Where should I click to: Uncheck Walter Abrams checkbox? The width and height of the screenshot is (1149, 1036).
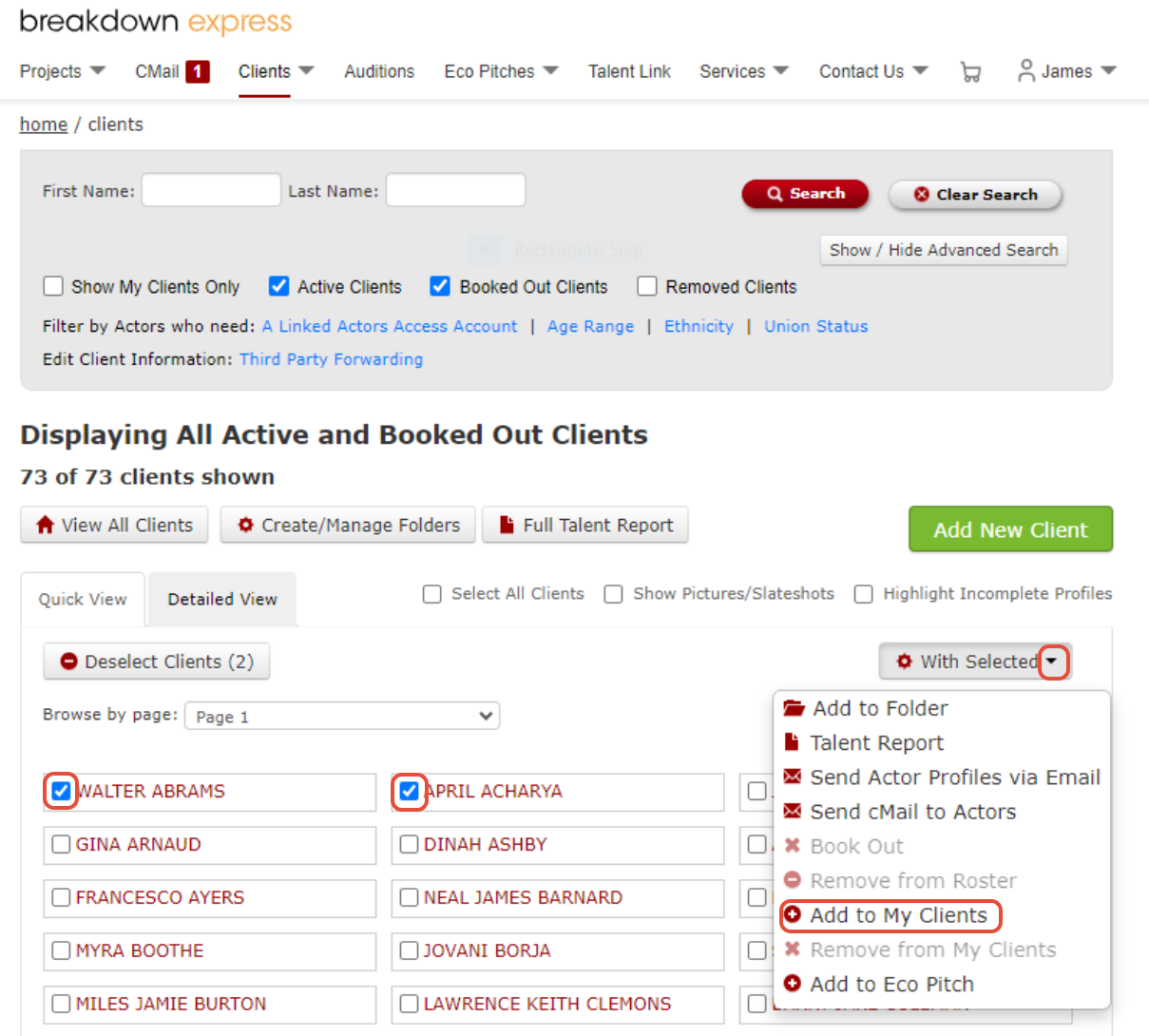[62, 791]
